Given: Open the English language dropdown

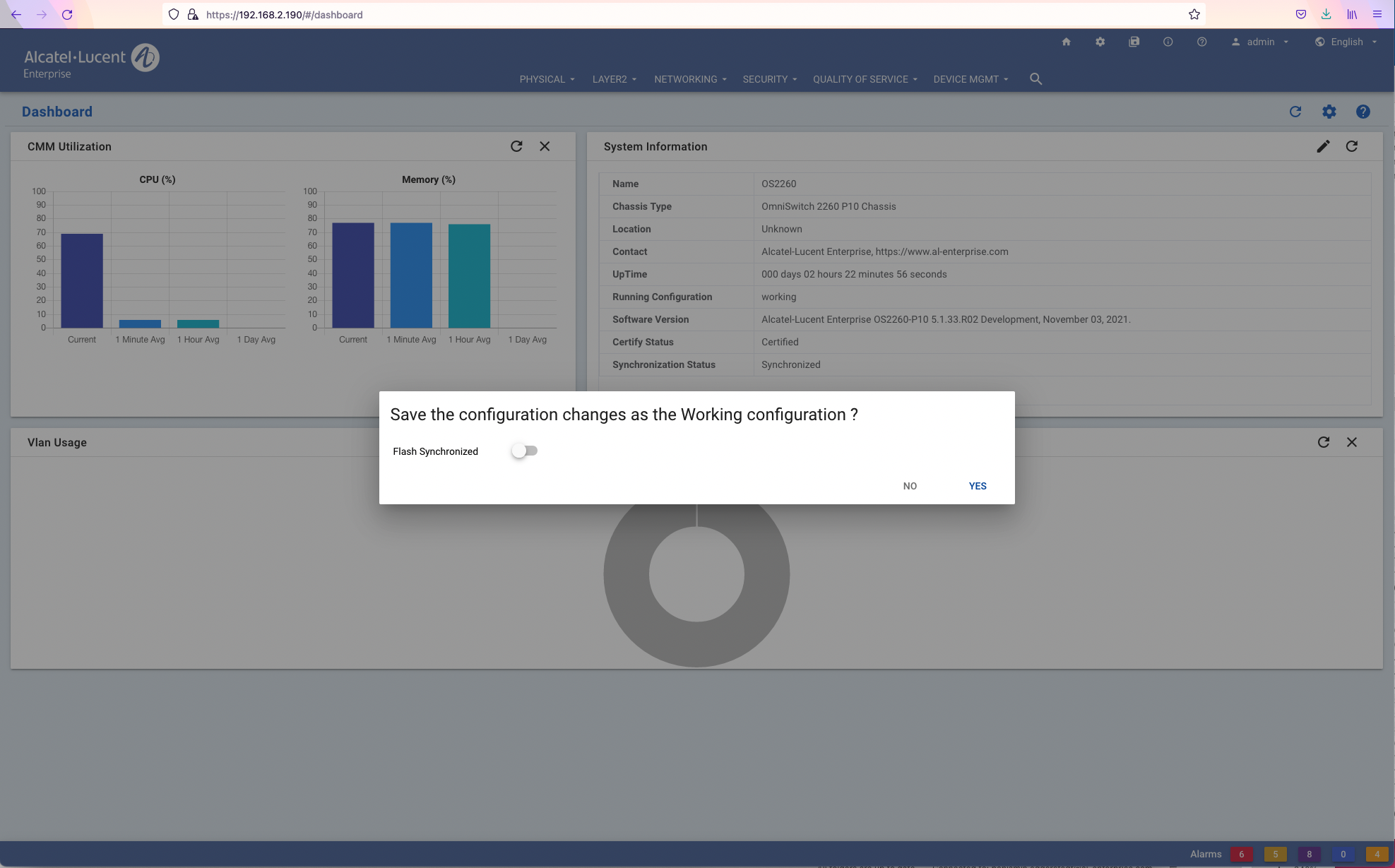Looking at the screenshot, I should tap(1346, 42).
